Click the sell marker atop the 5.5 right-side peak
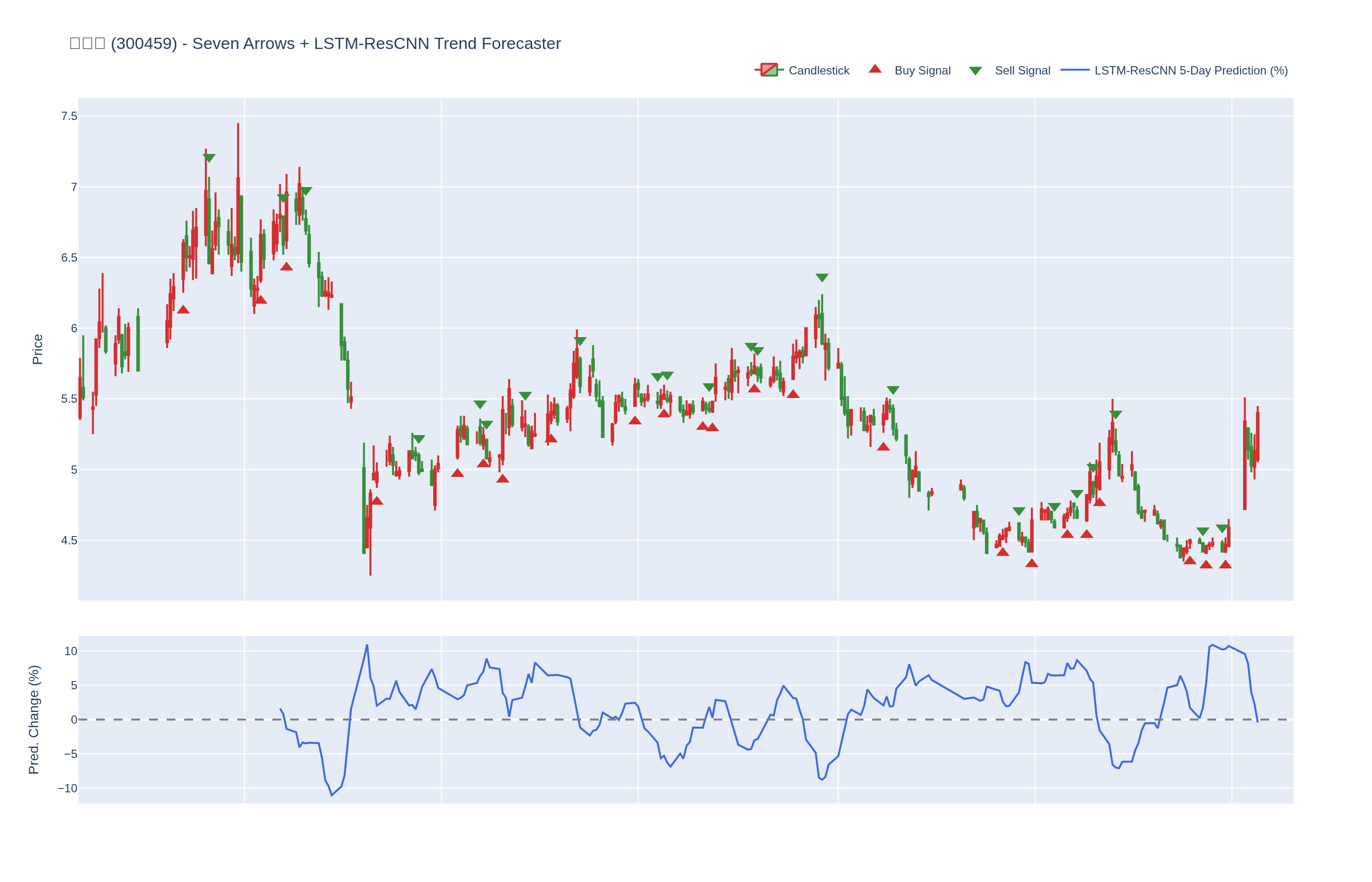The height and width of the screenshot is (882, 1372). click(1115, 414)
